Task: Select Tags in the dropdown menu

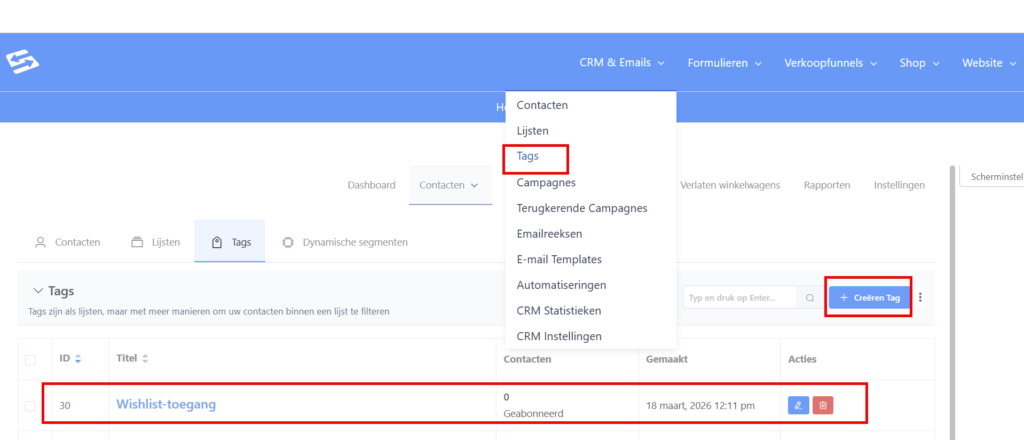Action: pyautogui.click(x=528, y=157)
